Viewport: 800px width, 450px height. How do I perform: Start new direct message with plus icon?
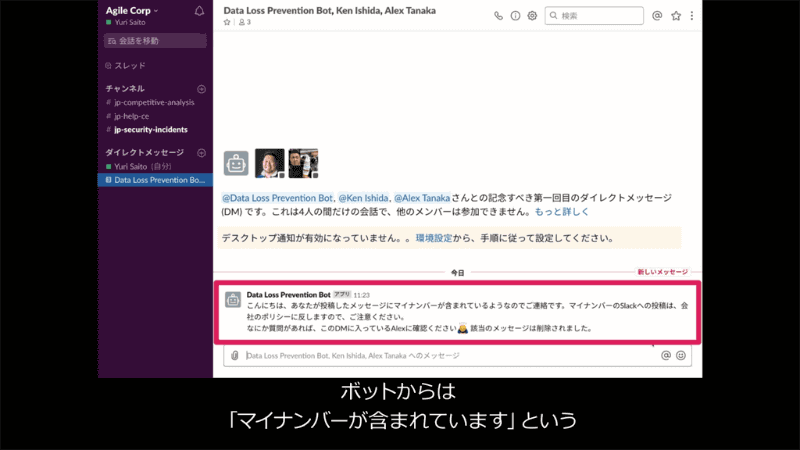pos(202,153)
